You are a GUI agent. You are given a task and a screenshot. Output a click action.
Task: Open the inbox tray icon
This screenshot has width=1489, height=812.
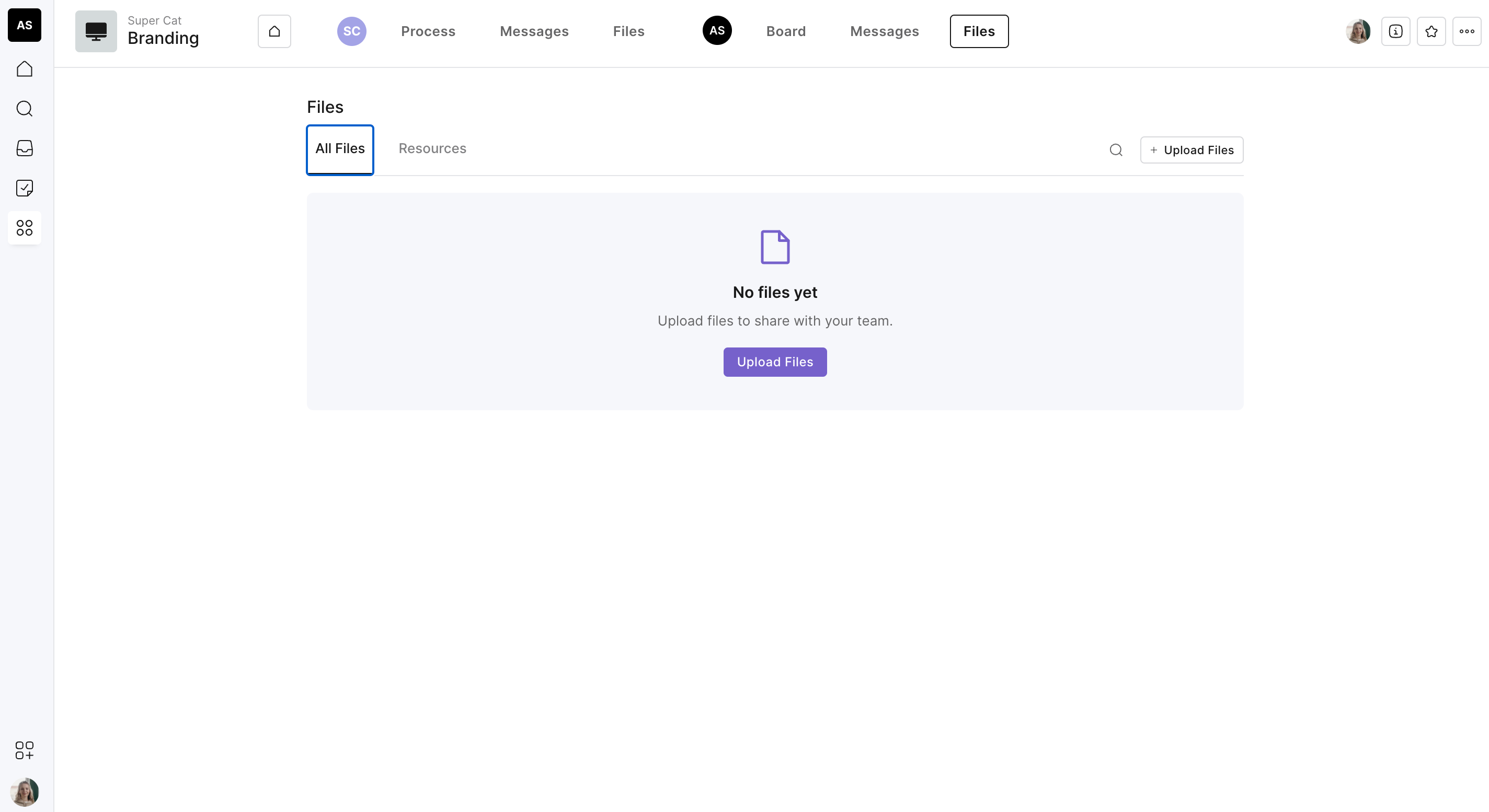(x=24, y=148)
